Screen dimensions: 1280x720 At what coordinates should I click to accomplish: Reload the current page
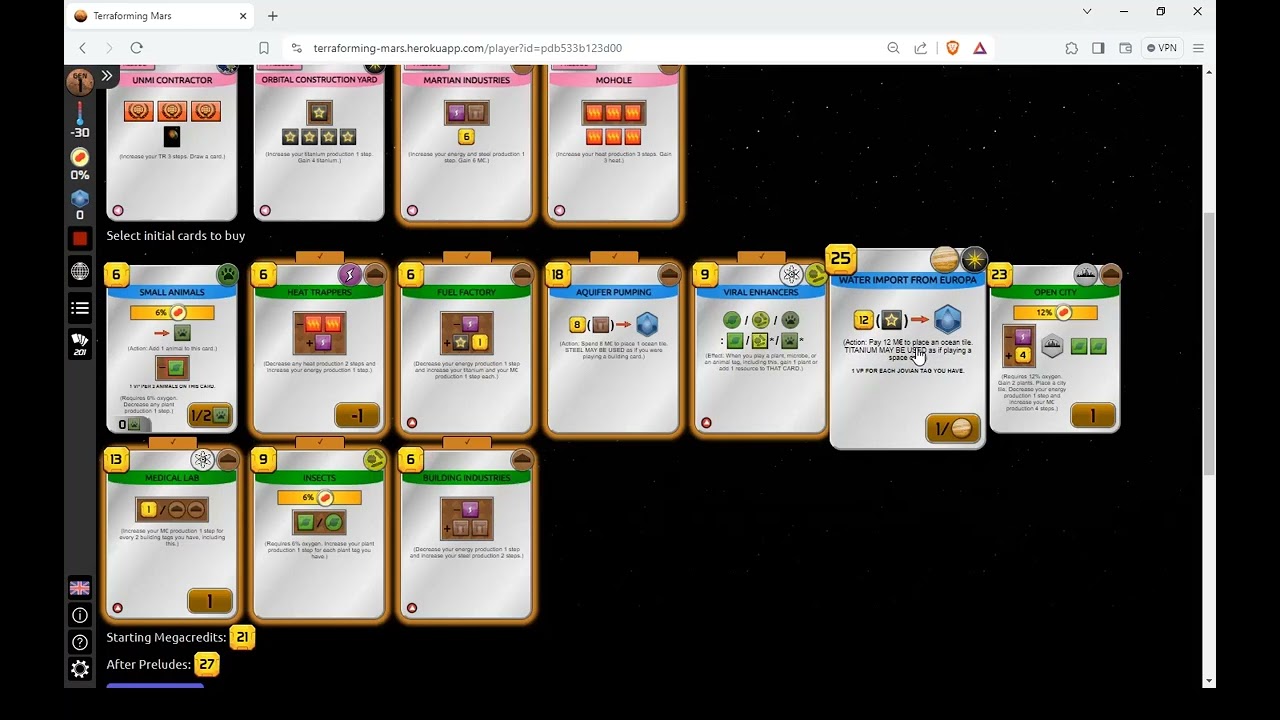(x=137, y=48)
